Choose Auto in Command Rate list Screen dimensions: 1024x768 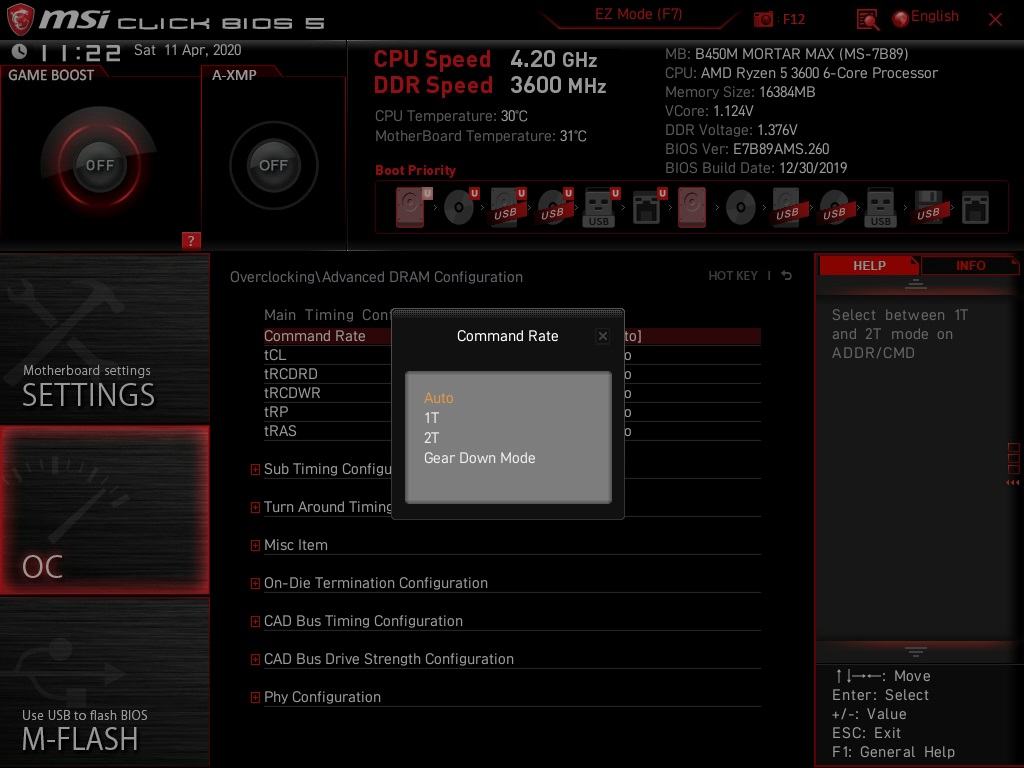click(x=438, y=398)
